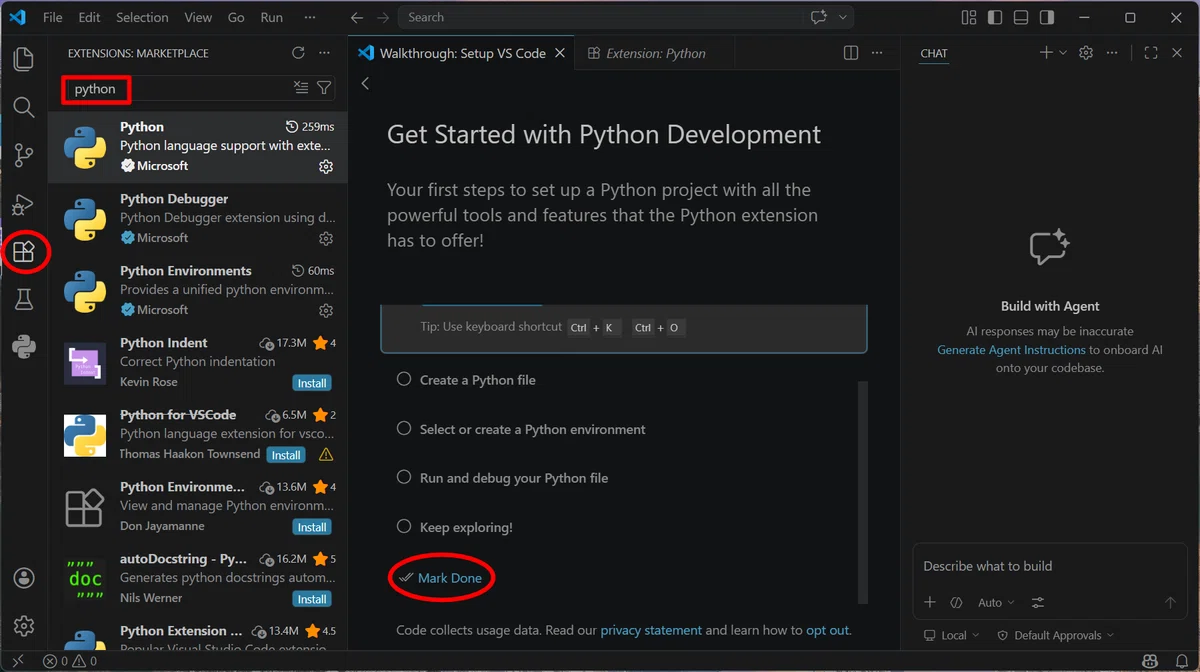Open the Accounts icon in activity bar

tap(24, 578)
